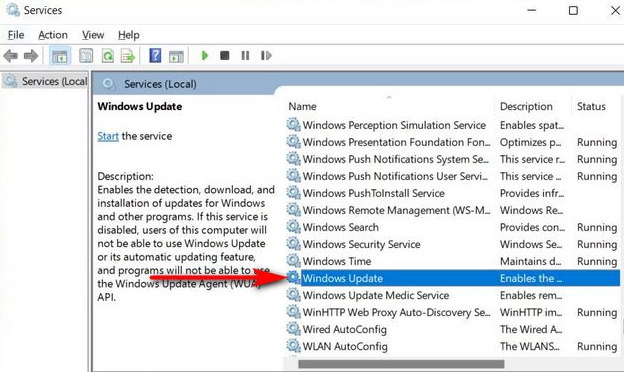This screenshot has width=624, height=372.
Task: Select WinHTTP Web Proxy Auto-Discovery row
Action: 453,312
